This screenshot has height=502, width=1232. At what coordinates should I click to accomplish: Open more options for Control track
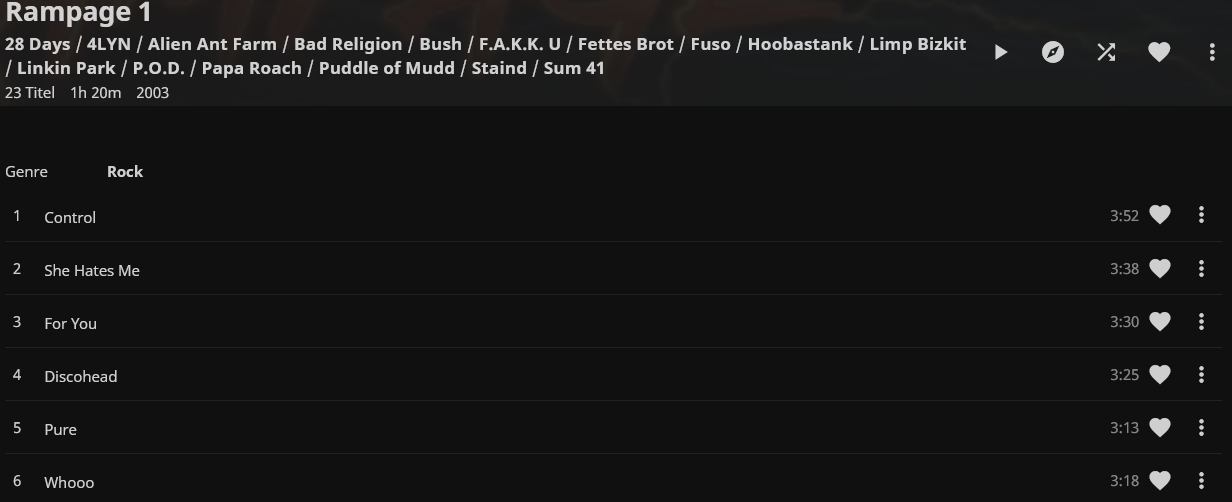(x=1201, y=215)
